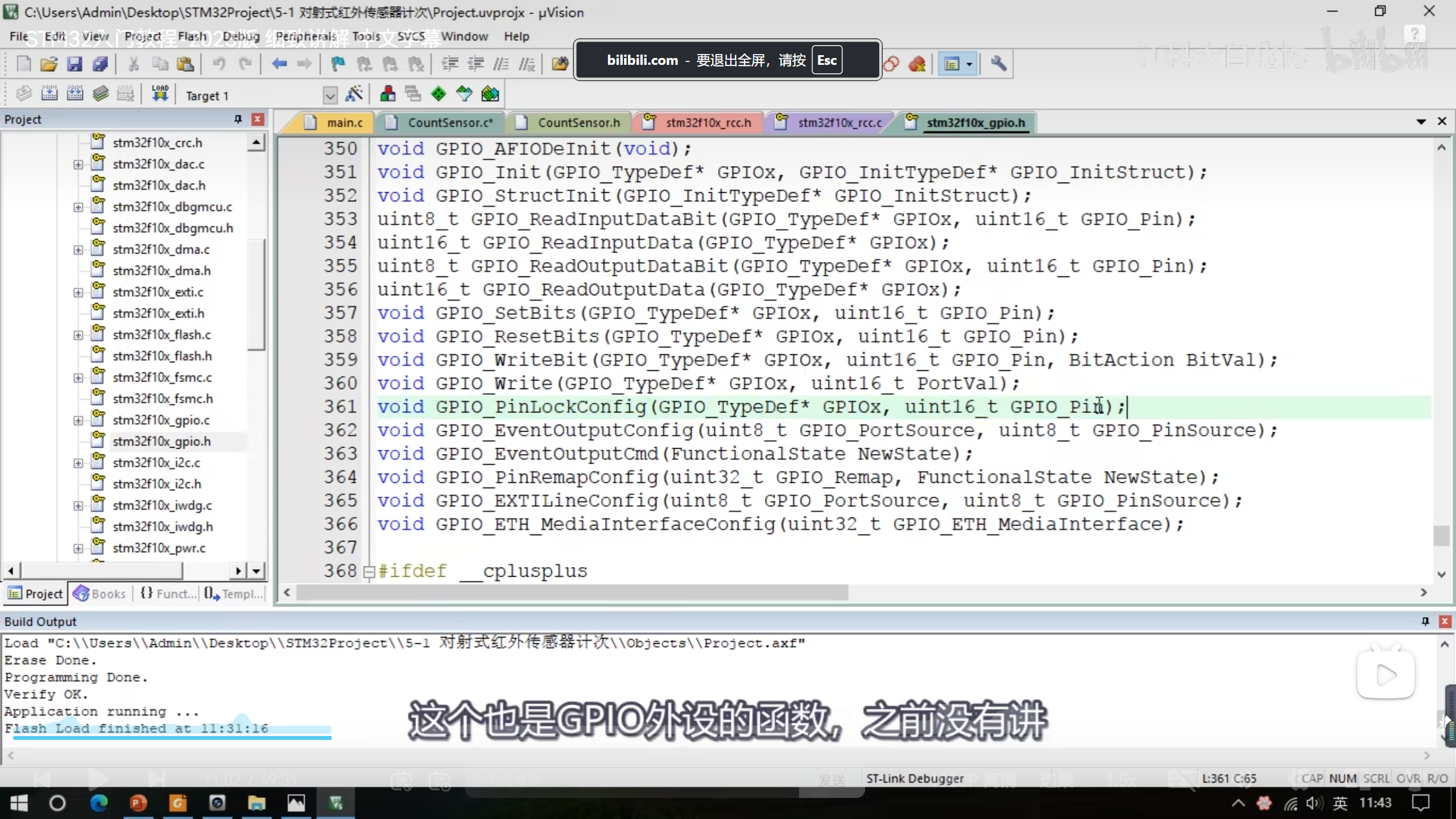The image size is (1456, 819).
Task: Toggle the Build Output panel pin
Action: (1425, 621)
